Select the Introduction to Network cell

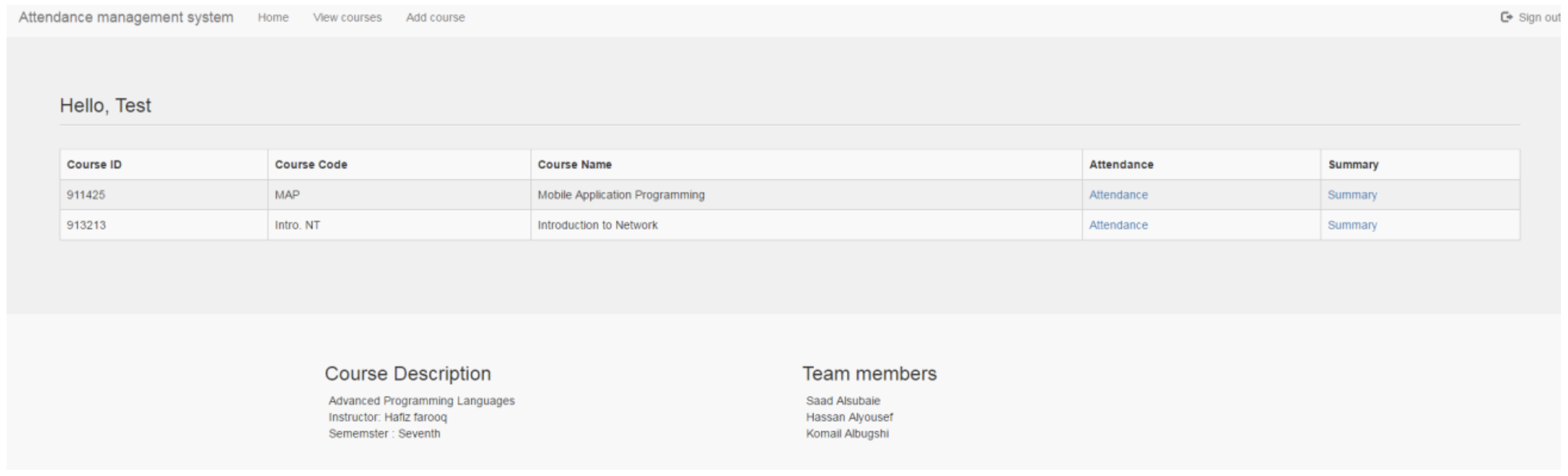(806, 225)
